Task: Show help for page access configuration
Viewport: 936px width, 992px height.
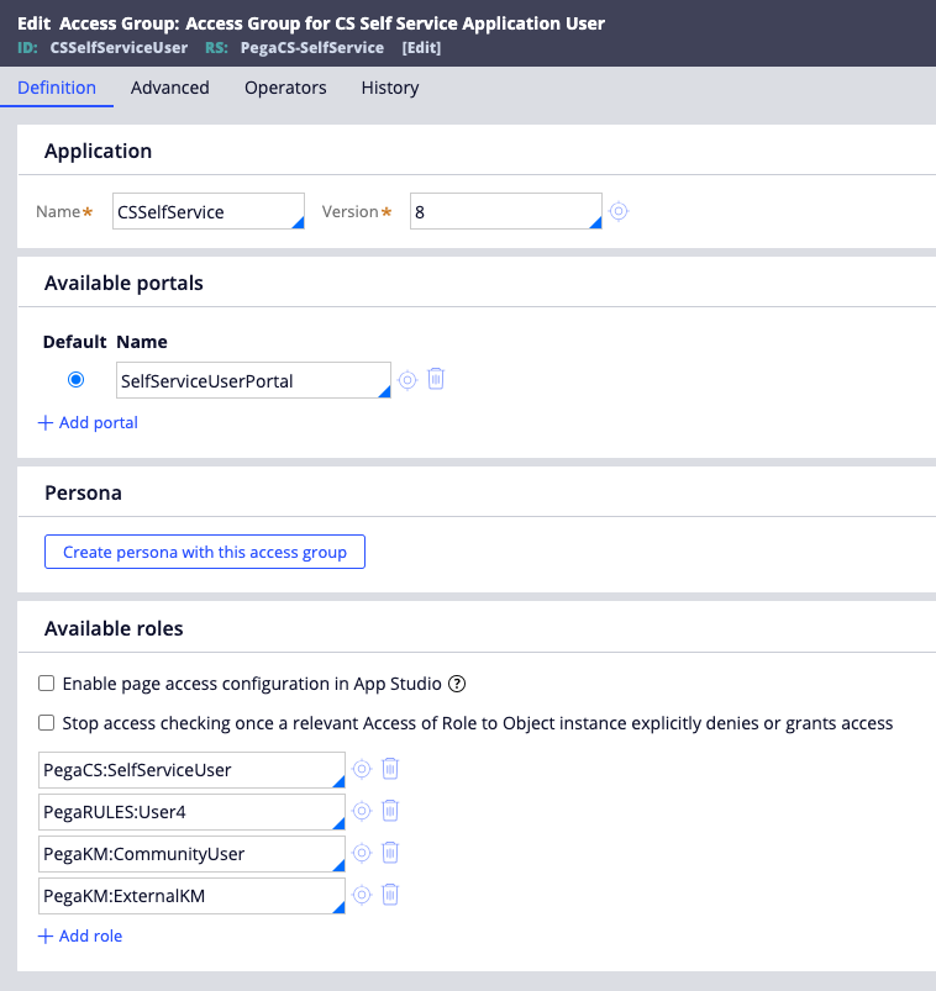Action: click(457, 684)
